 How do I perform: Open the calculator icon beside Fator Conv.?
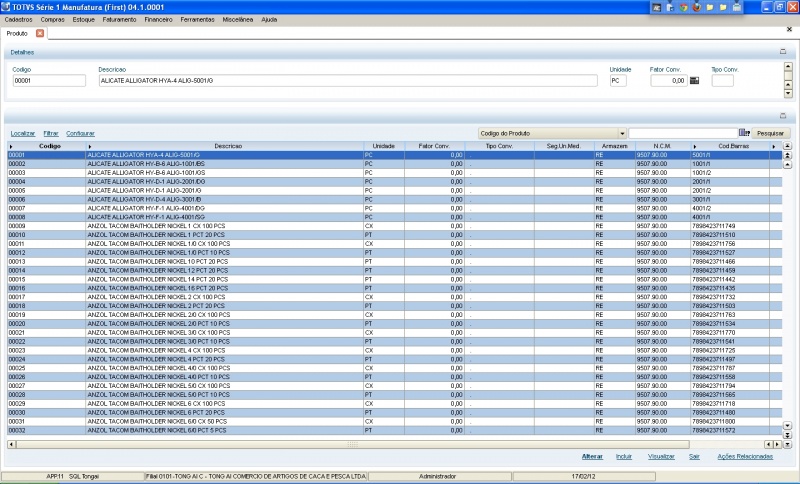[695, 80]
